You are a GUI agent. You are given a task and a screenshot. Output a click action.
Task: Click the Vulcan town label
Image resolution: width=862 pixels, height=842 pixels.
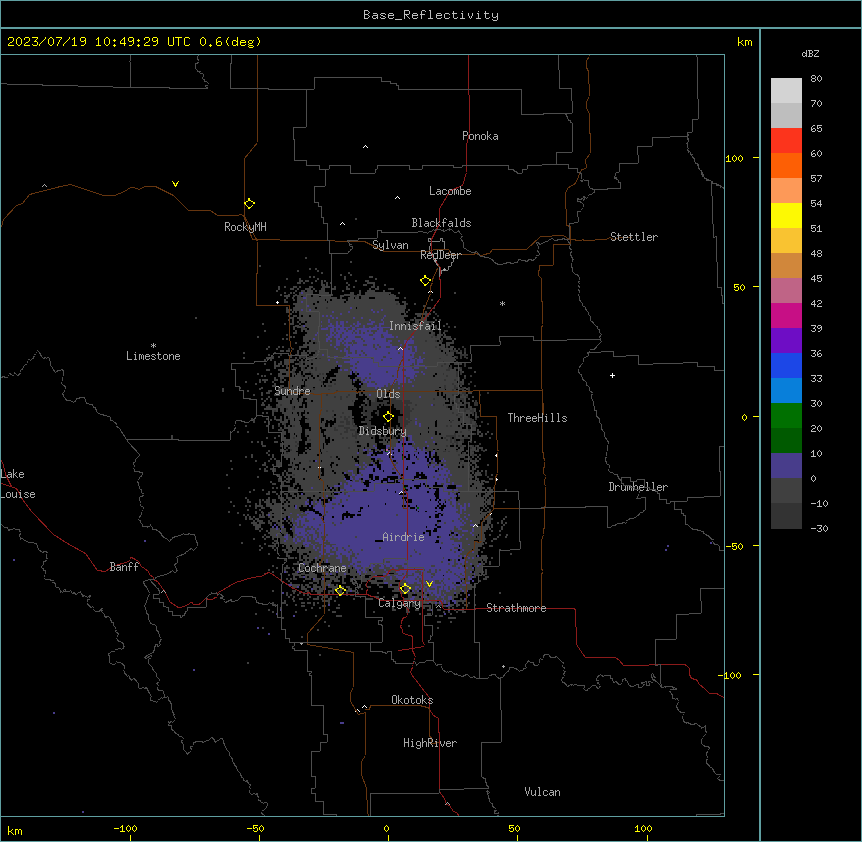point(543,792)
